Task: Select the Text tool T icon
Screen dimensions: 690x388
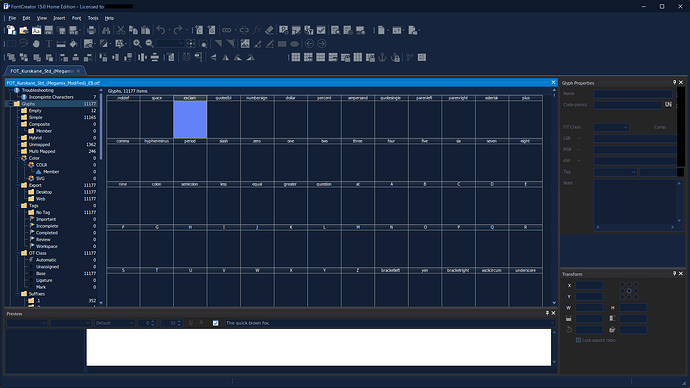Action: pyautogui.click(x=48, y=44)
